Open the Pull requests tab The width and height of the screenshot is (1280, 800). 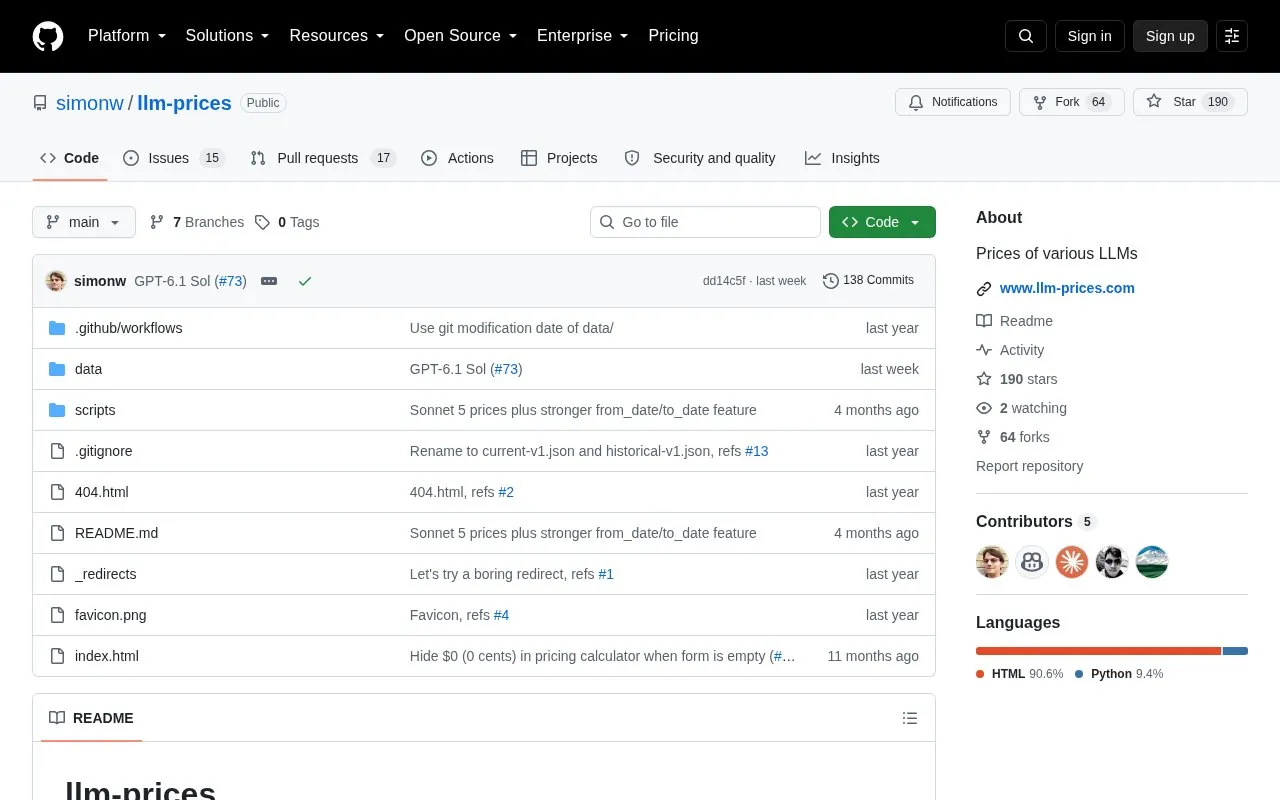(x=323, y=158)
